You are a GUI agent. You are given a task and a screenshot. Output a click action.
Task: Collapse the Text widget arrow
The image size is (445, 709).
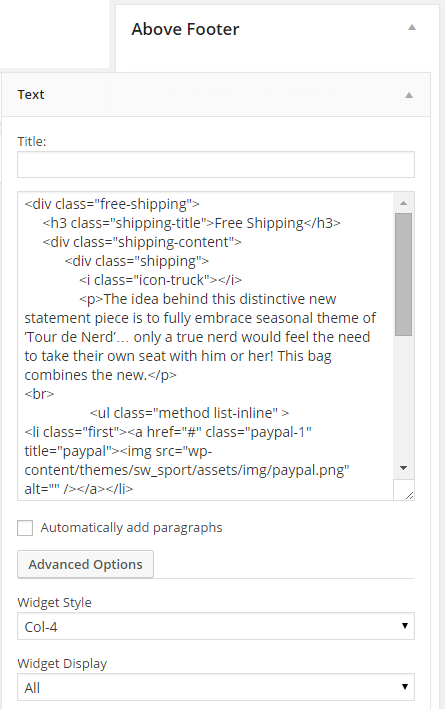click(x=409, y=95)
